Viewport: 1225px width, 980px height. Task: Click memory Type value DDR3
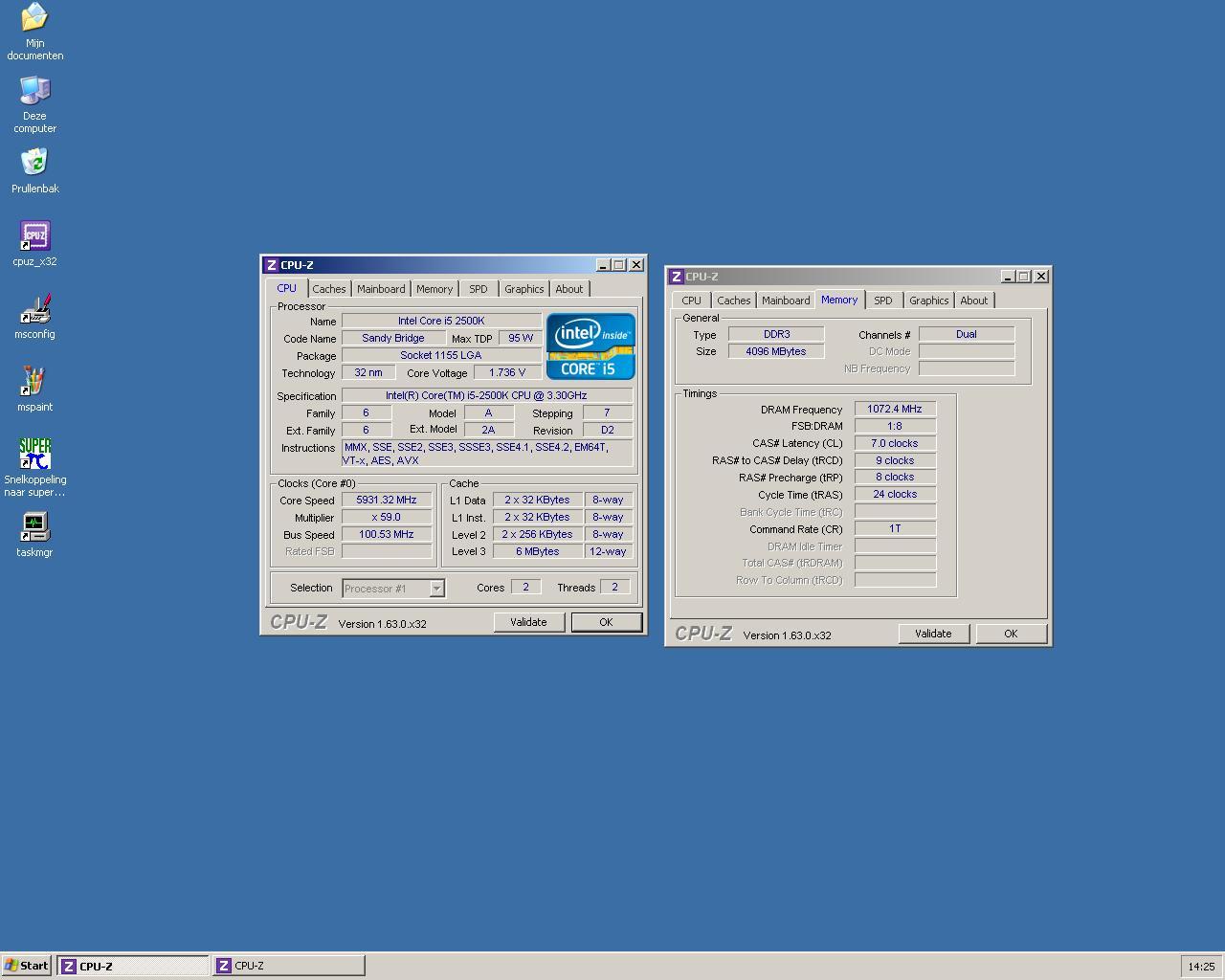776,334
